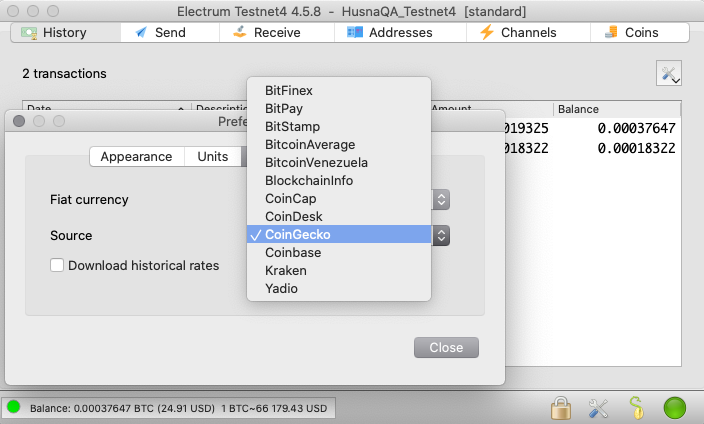Choose BlockchainInfo as source
This screenshot has width=704, height=424.
coord(339,181)
